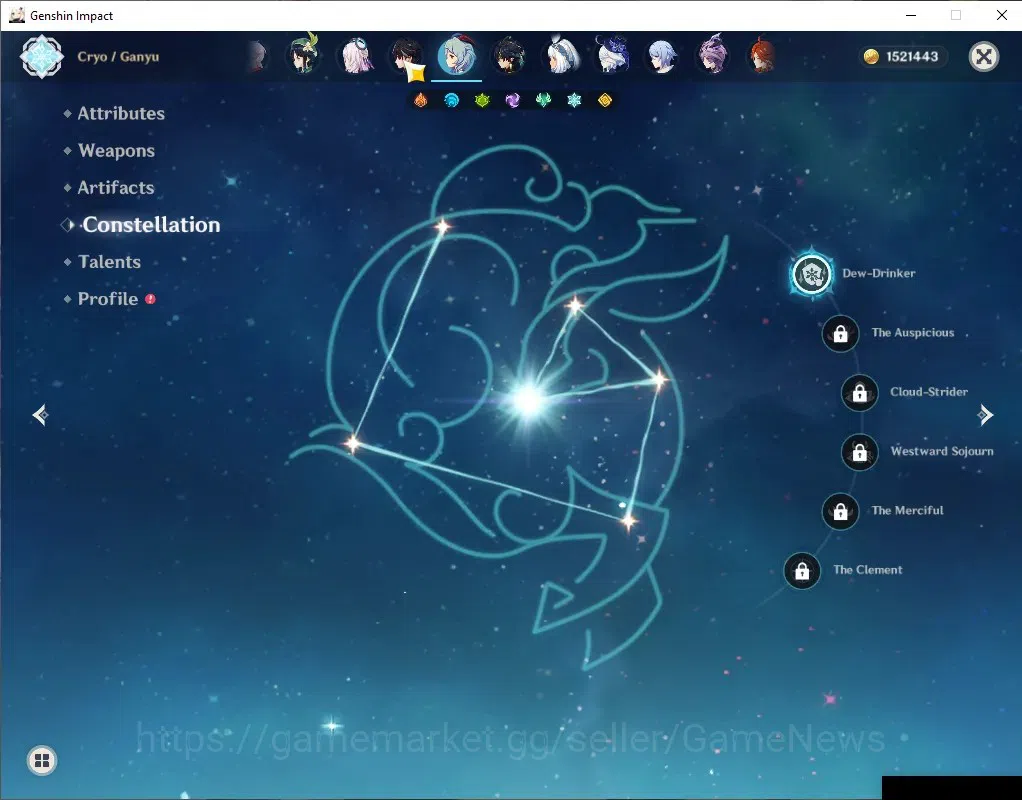Filter characters by Cryo element
The image size is (1022, 800).
574,100
